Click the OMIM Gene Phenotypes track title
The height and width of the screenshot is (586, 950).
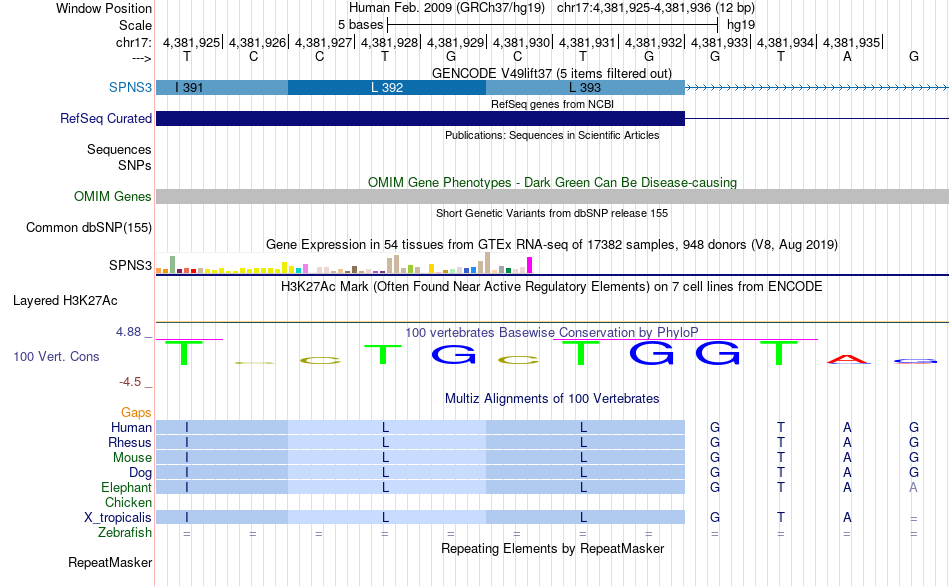[553, 182]
